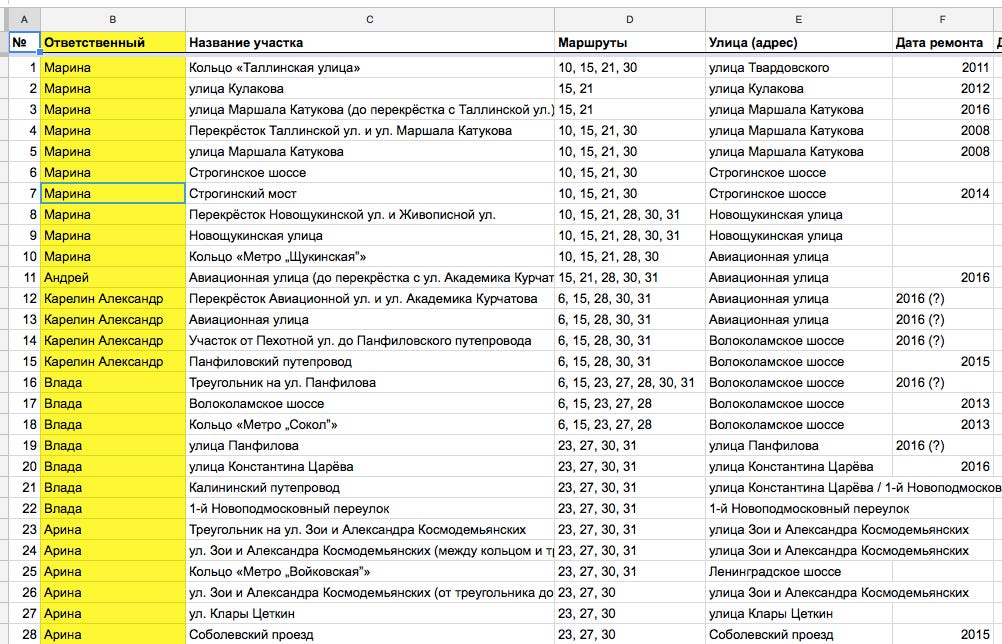Select cell "Ленинградское шоссе"
Image resolution: width=1002 pixels, height=644 pixels.
pos(798,571)
